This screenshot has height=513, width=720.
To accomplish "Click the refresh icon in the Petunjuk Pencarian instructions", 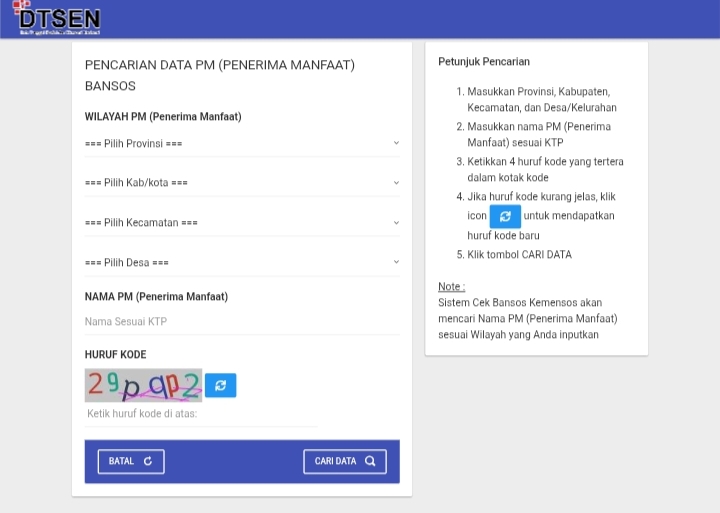I will coord(505,216).
